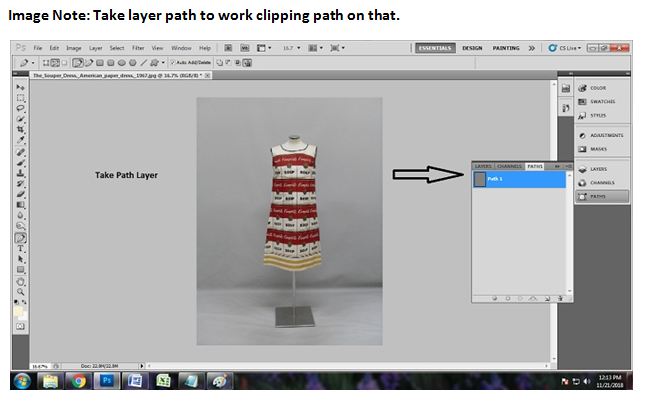Select the Rectangle shape tool in toolbox
Viewport: 648px width, 401px height.
[x=20, y=270]
